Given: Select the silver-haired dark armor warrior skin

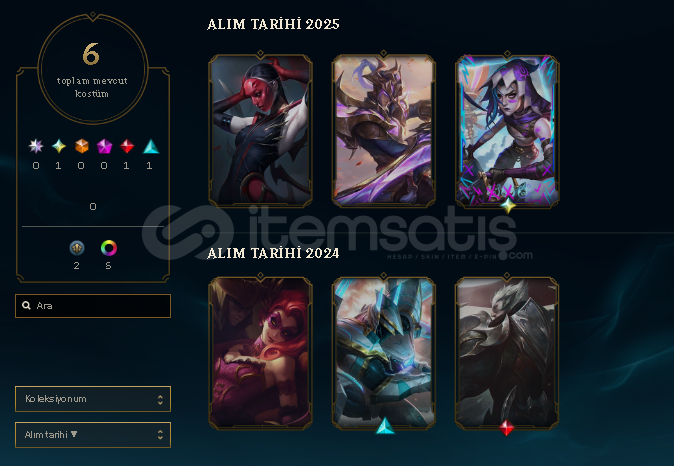Looking at the screenshot, I should [507, 353].
